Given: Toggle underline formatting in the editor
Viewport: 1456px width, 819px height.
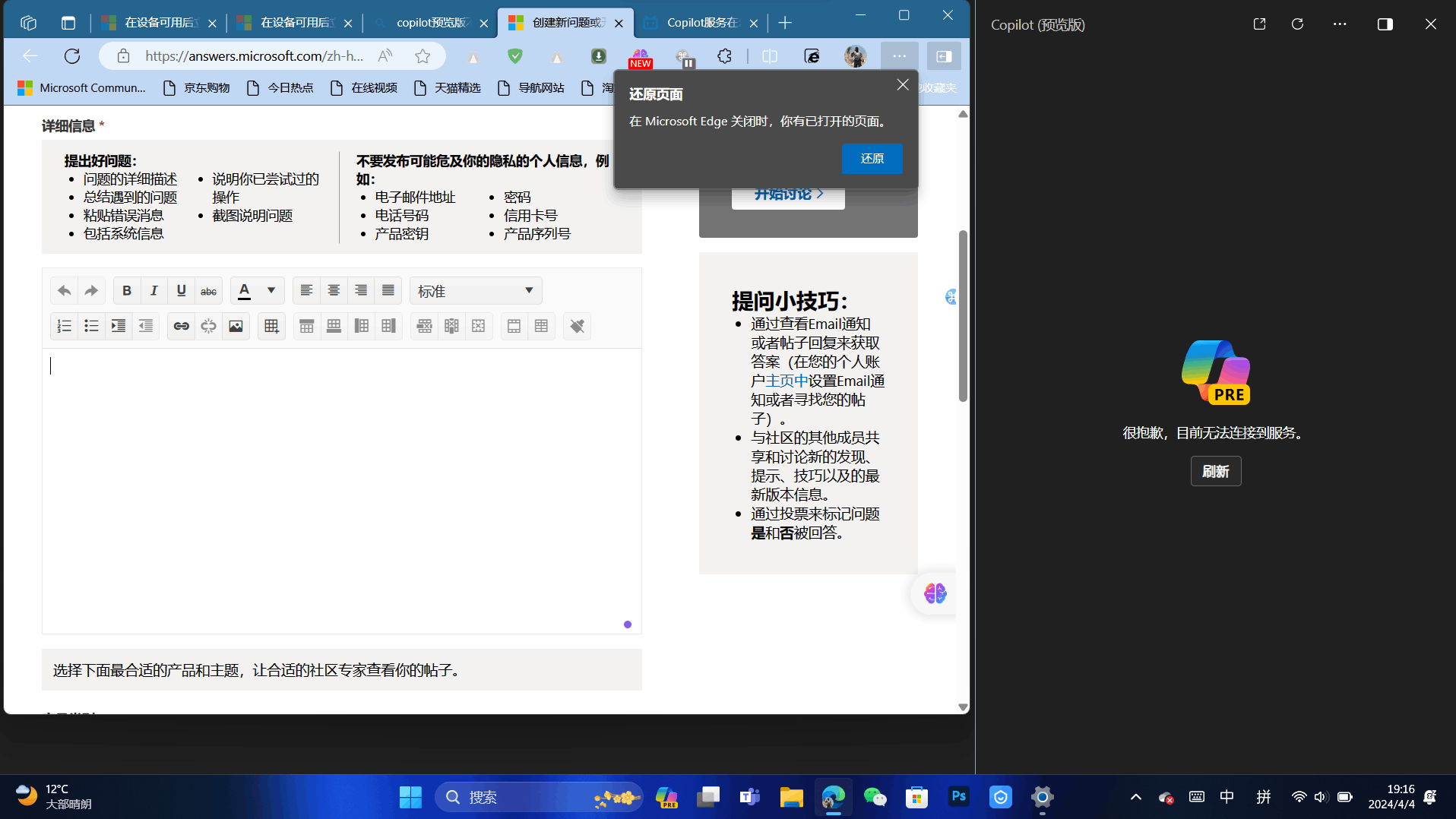Looking at the screenshot, I should [182, 291].
